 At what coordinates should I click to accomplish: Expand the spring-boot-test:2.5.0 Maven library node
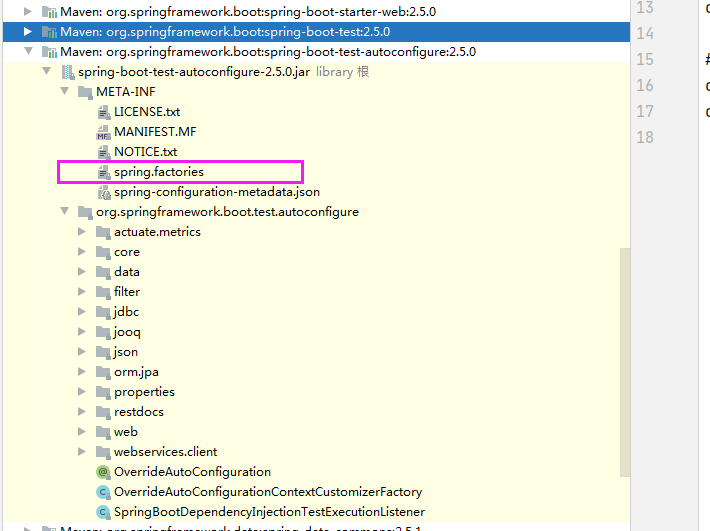[x=28, y=32]
